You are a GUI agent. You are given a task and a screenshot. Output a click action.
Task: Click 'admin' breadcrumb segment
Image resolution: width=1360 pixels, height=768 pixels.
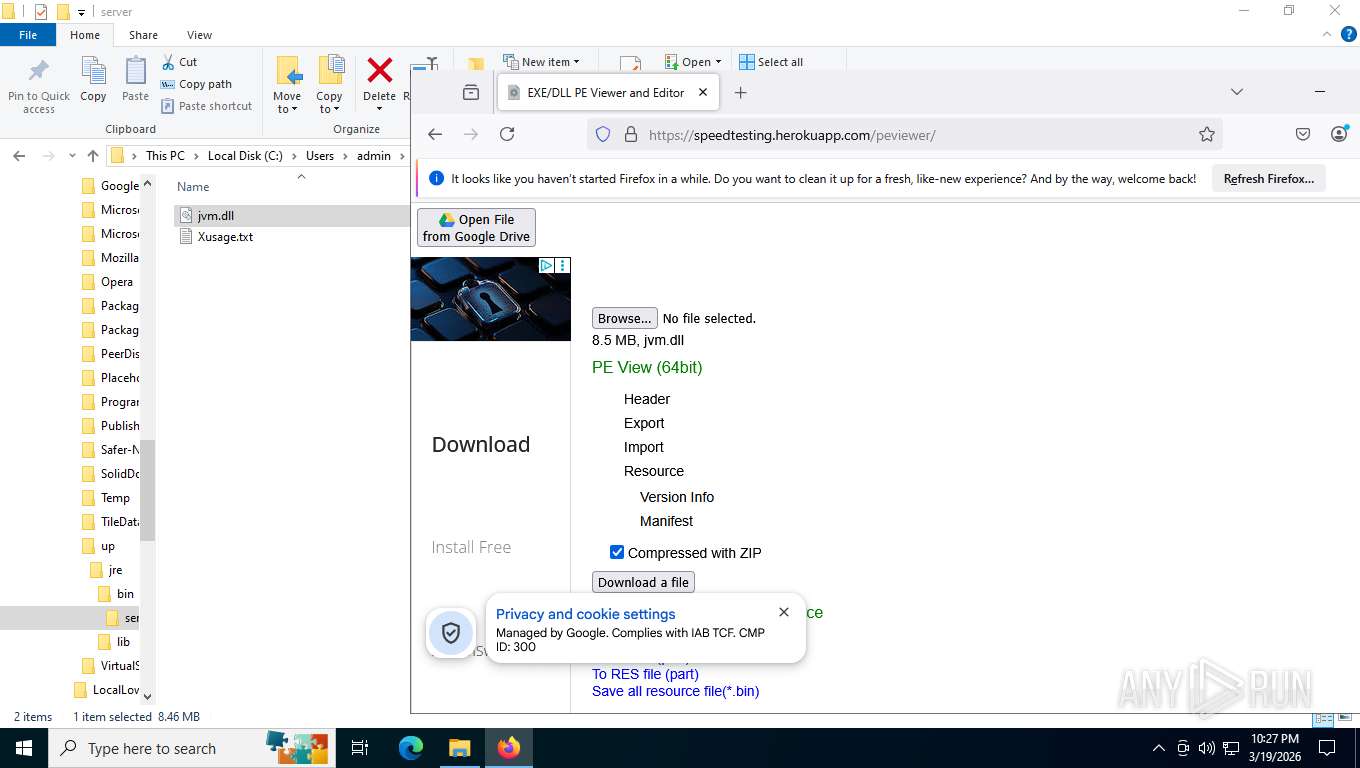click(374, 156)
